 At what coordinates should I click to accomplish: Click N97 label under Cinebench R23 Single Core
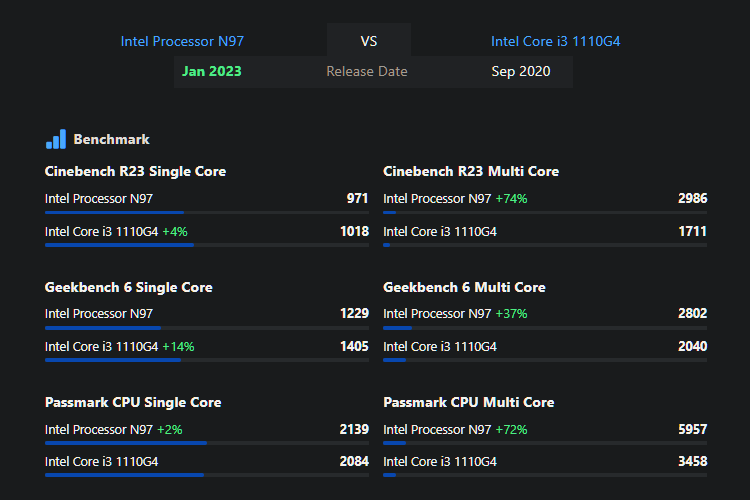99,199
